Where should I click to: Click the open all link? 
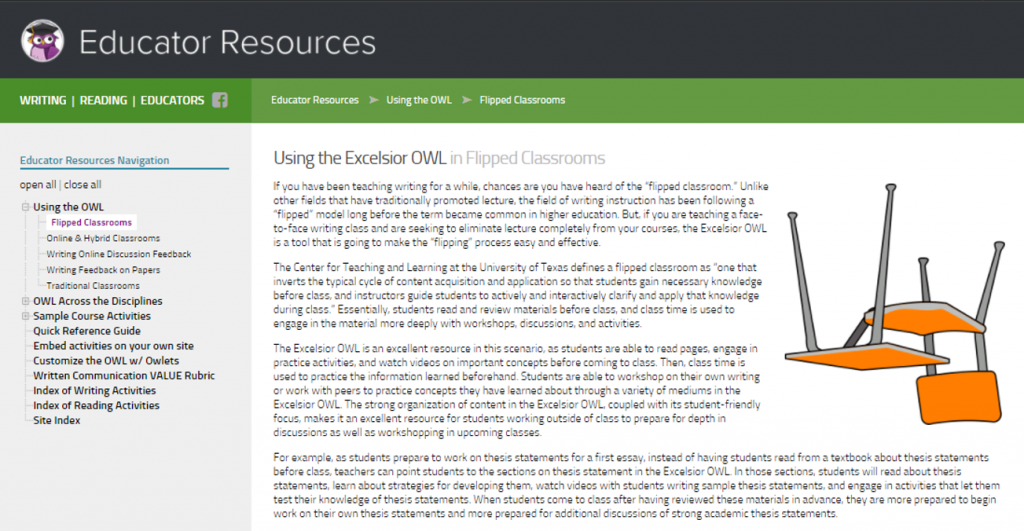click(x=38, y=185)
